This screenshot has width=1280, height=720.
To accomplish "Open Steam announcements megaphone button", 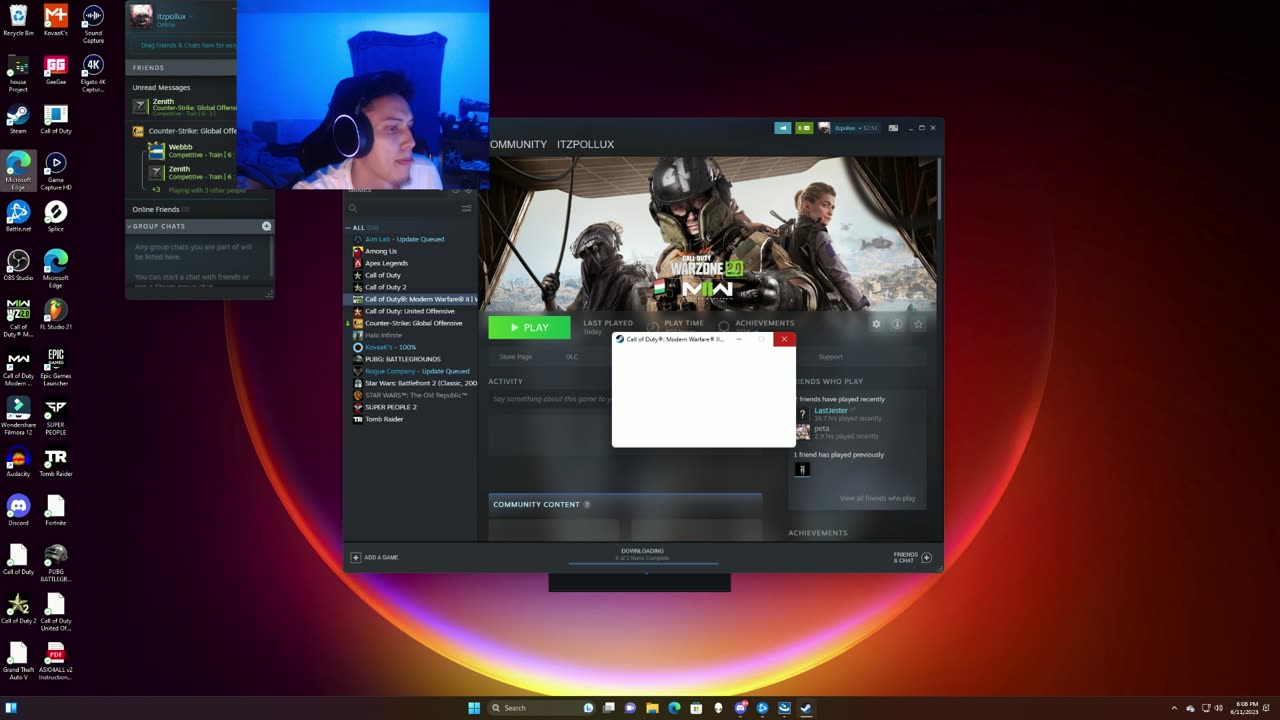I will [783, 128].
